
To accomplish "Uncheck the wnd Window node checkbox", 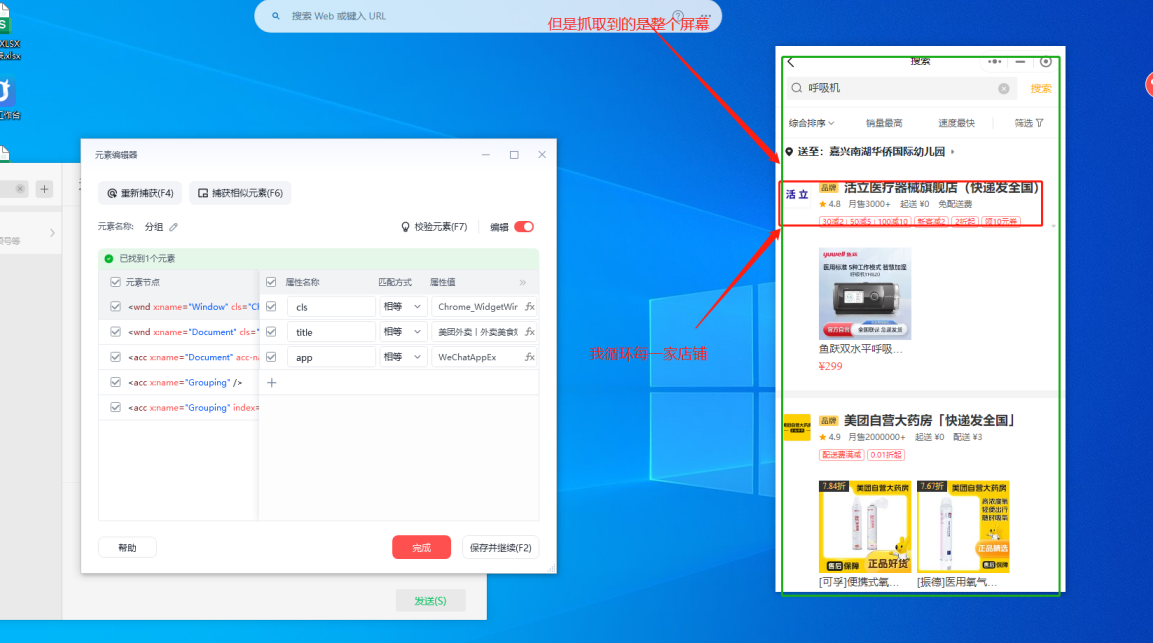I will (115, 307).
